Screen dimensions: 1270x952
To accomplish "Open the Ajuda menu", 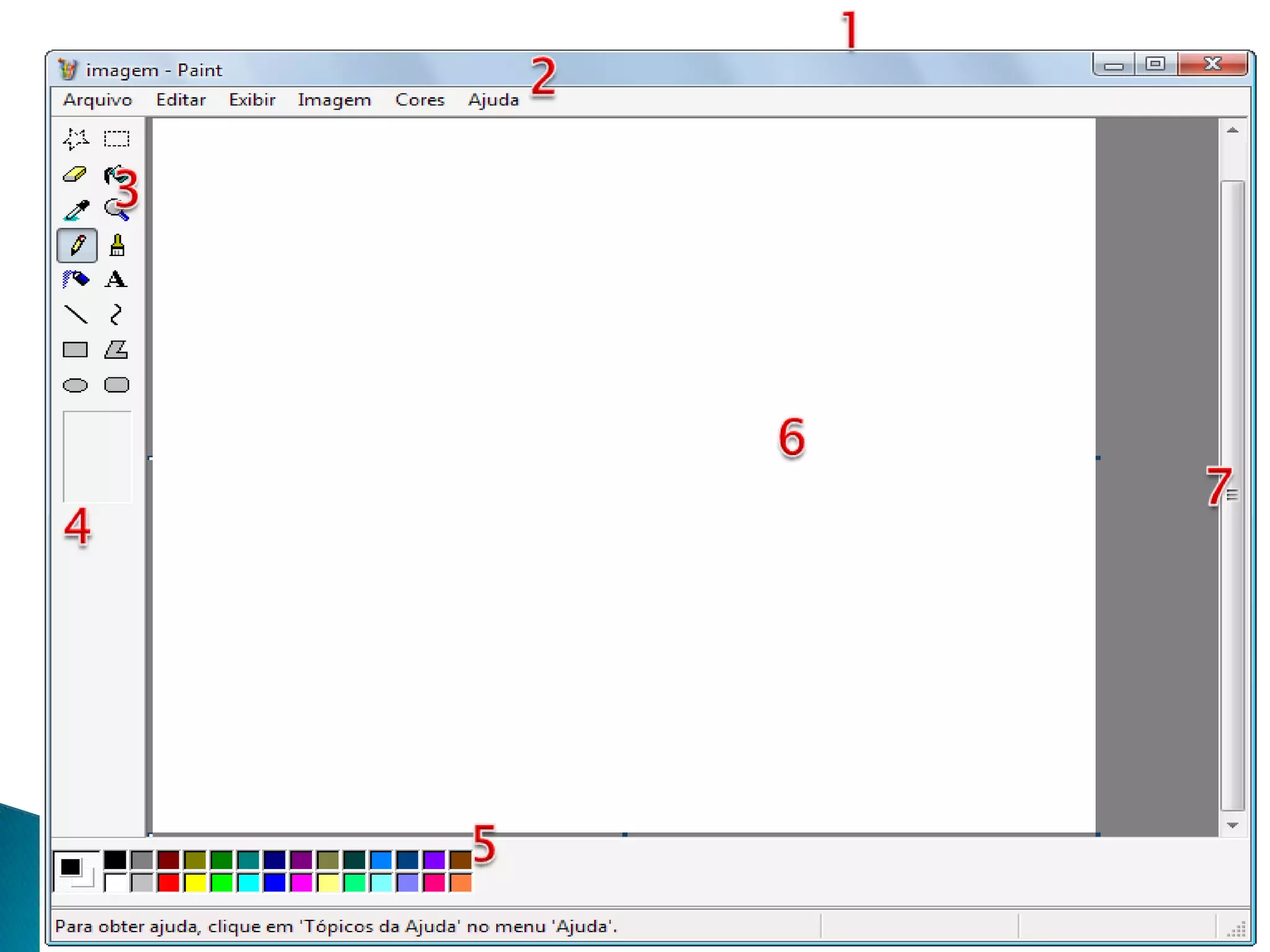I will click(x=493, y=100).
